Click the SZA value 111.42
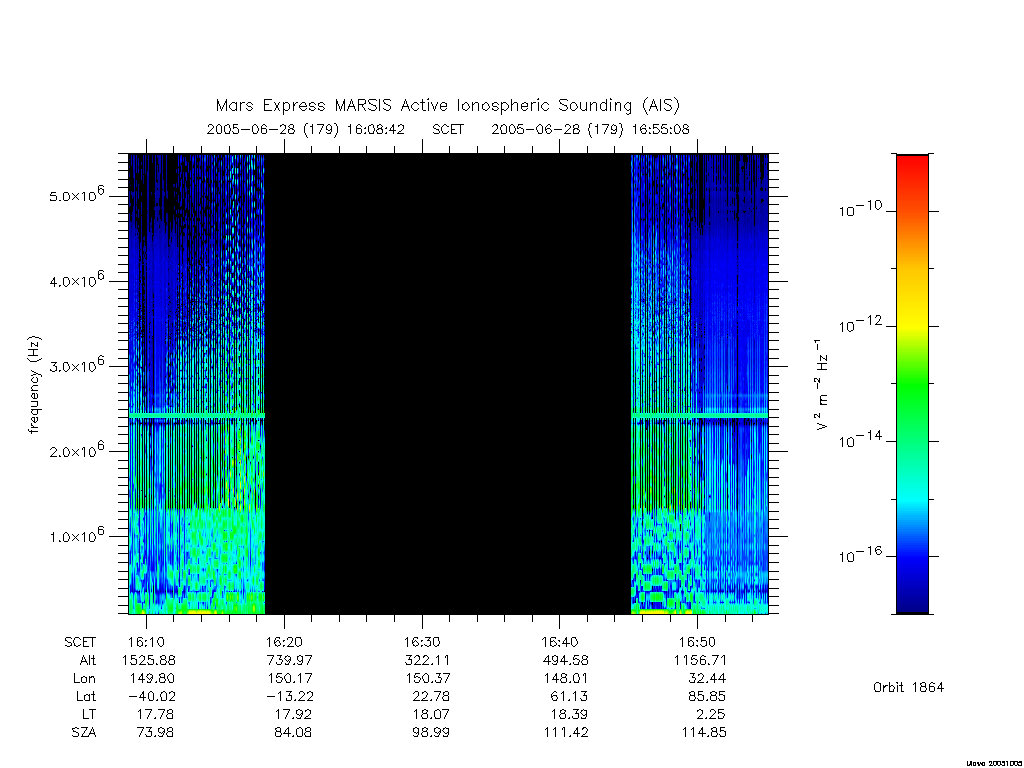The image size is (1024, 768). point(566,733)
